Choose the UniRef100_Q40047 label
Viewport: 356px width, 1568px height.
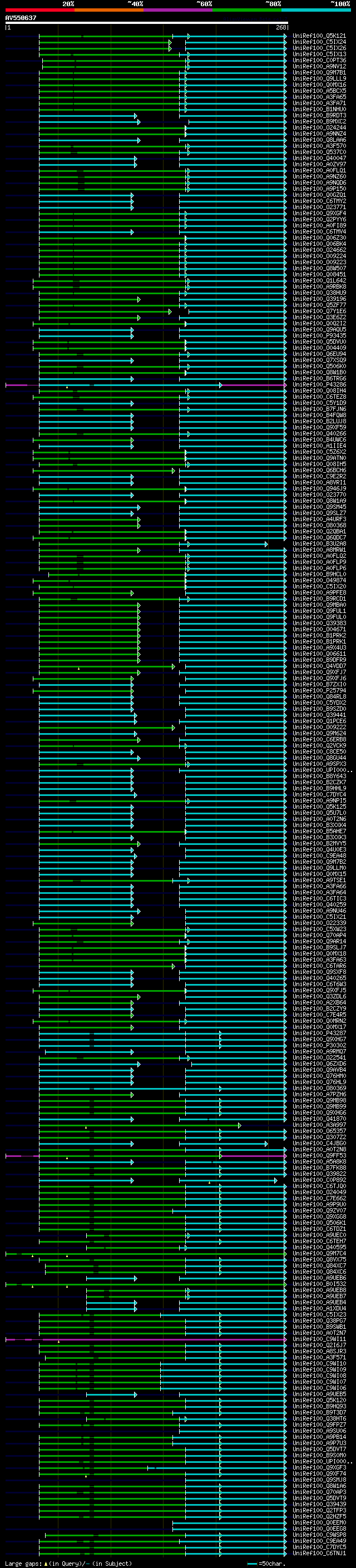pos(319,159)
